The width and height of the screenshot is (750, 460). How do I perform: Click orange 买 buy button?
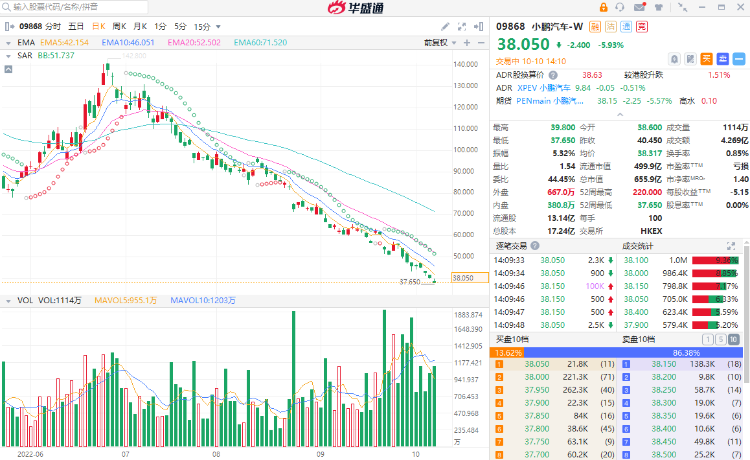pyautogui.click(x=706, y=59)
